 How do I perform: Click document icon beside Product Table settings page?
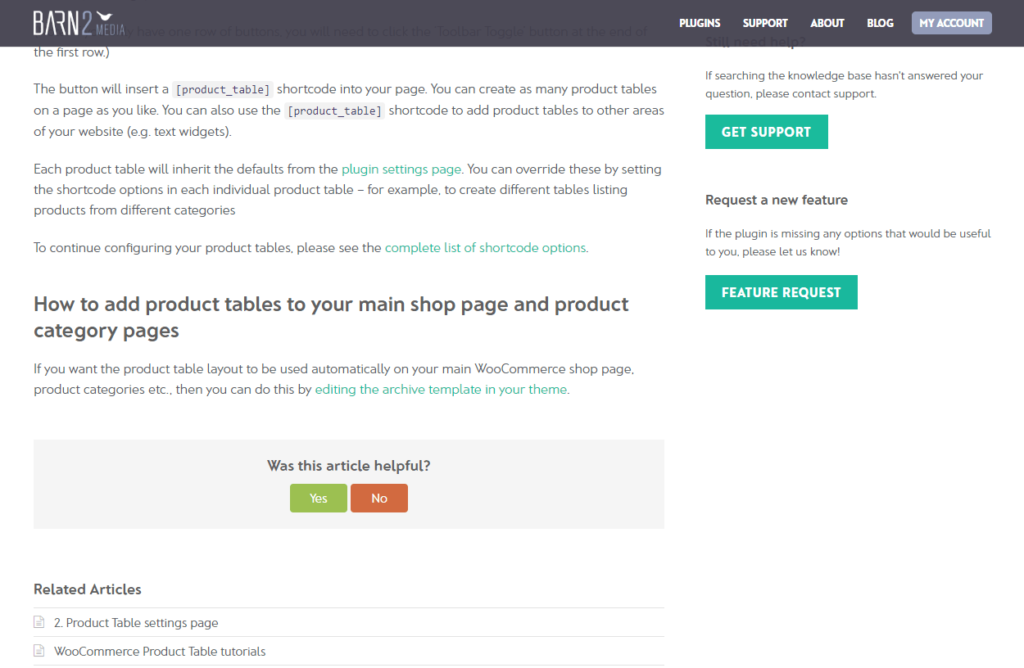[40, 622]
